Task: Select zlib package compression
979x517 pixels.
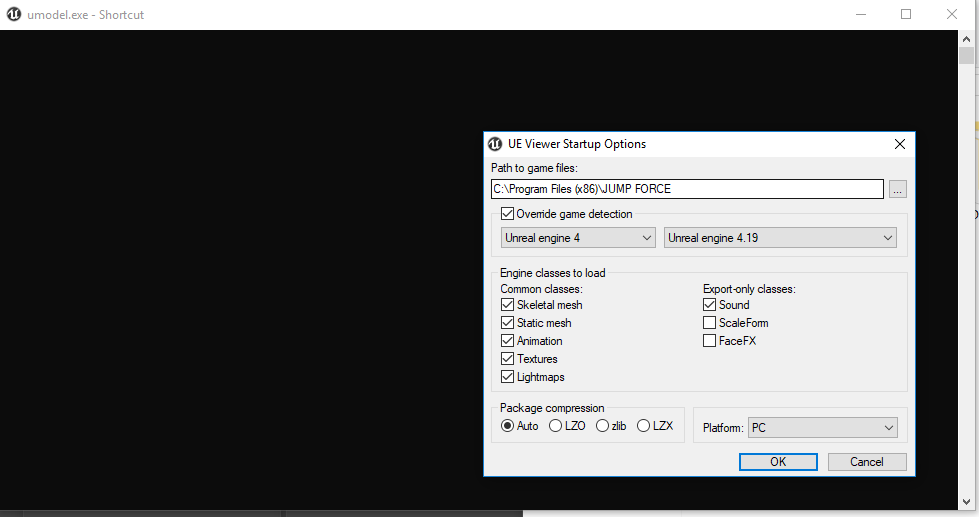Action: (x=602, y=426)
